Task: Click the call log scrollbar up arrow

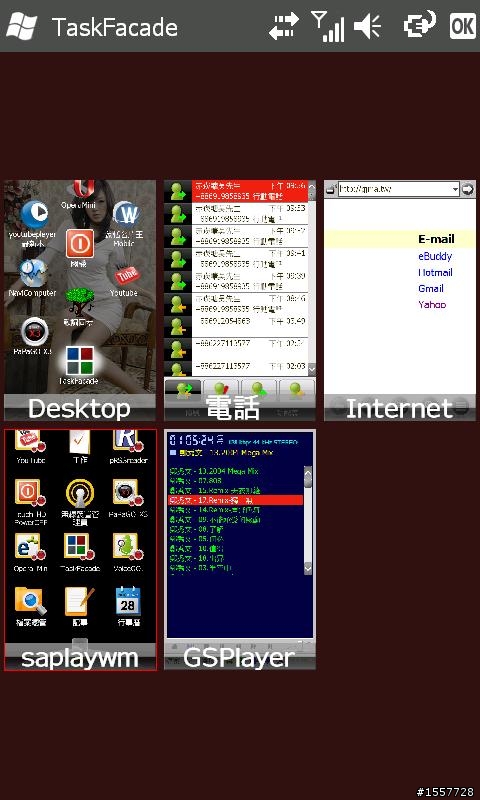Action: (x=312, y=186)
